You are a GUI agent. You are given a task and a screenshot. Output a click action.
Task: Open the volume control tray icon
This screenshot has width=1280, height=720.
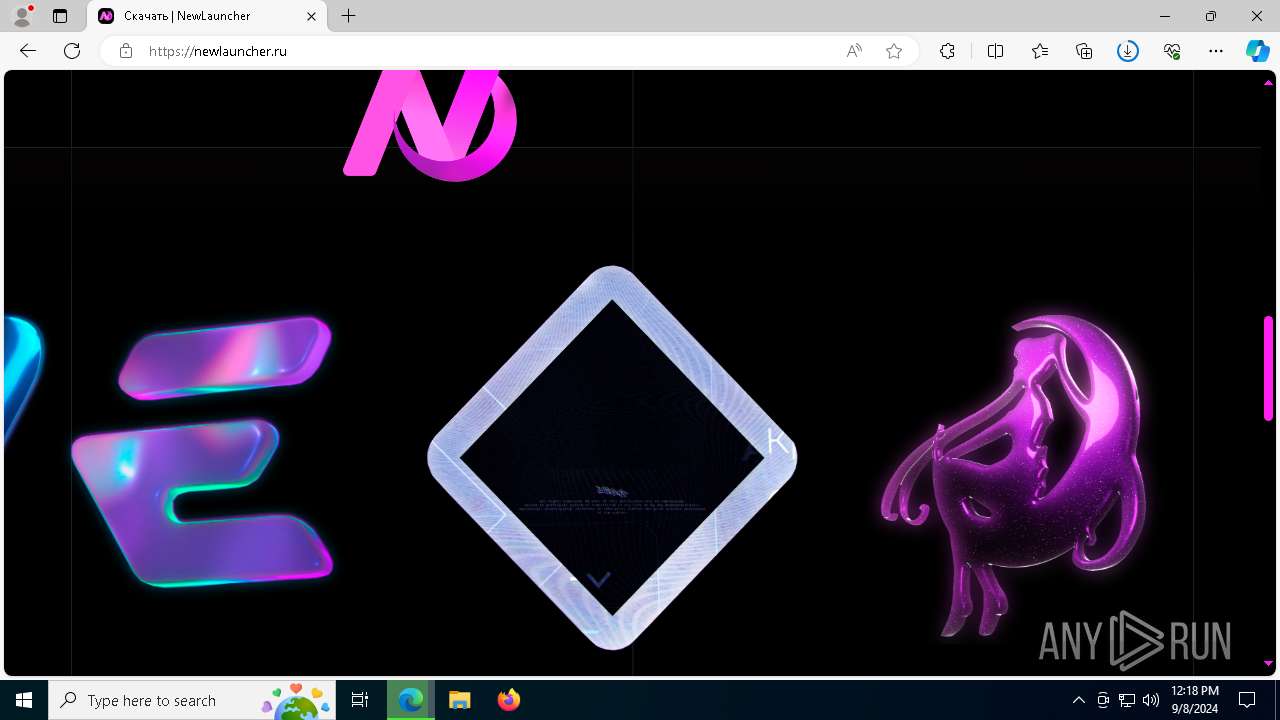point(1150,700)
